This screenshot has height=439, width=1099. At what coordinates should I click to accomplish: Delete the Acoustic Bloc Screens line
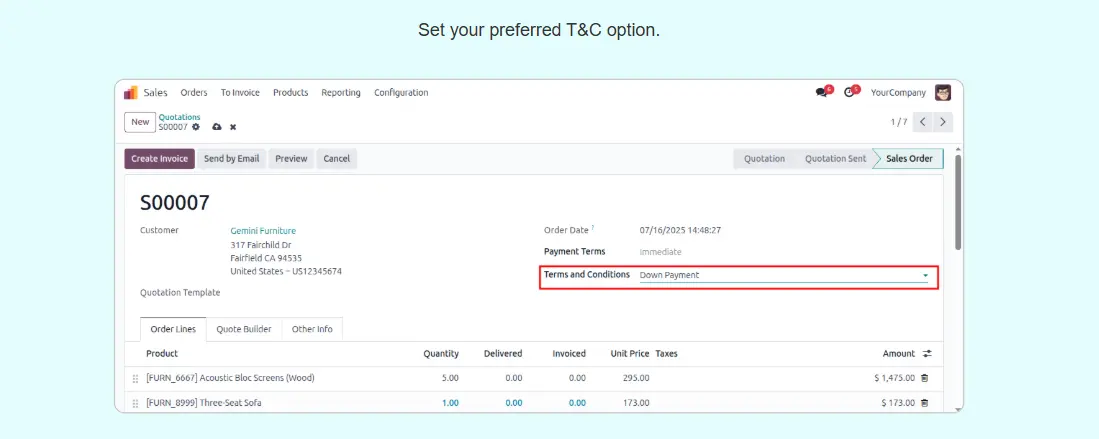click(x=924, y=378)
